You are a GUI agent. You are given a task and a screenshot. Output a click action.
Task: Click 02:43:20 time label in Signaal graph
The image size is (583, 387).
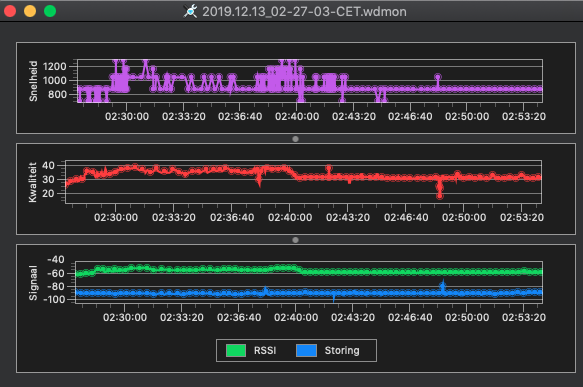coord(353,317)
